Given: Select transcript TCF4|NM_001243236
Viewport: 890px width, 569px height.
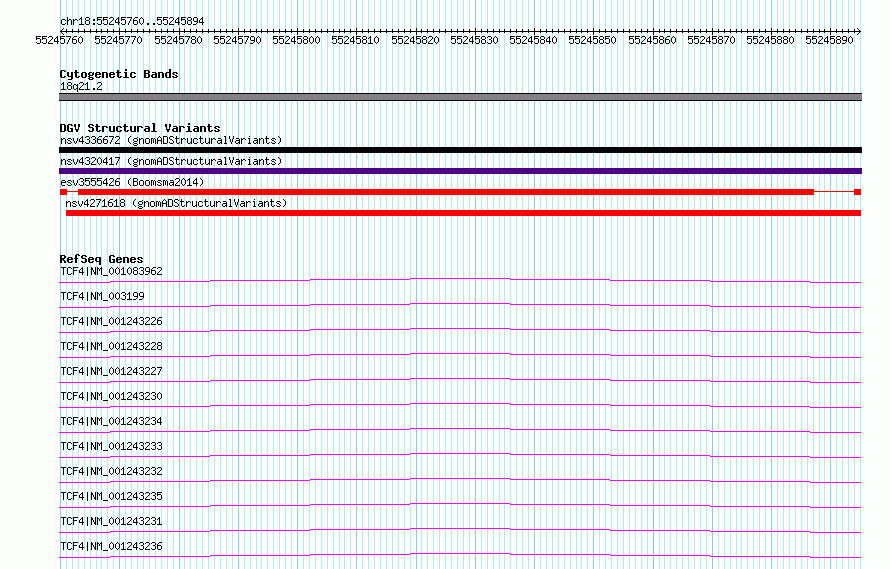Looking at the screenshot, I should [111, 546].
